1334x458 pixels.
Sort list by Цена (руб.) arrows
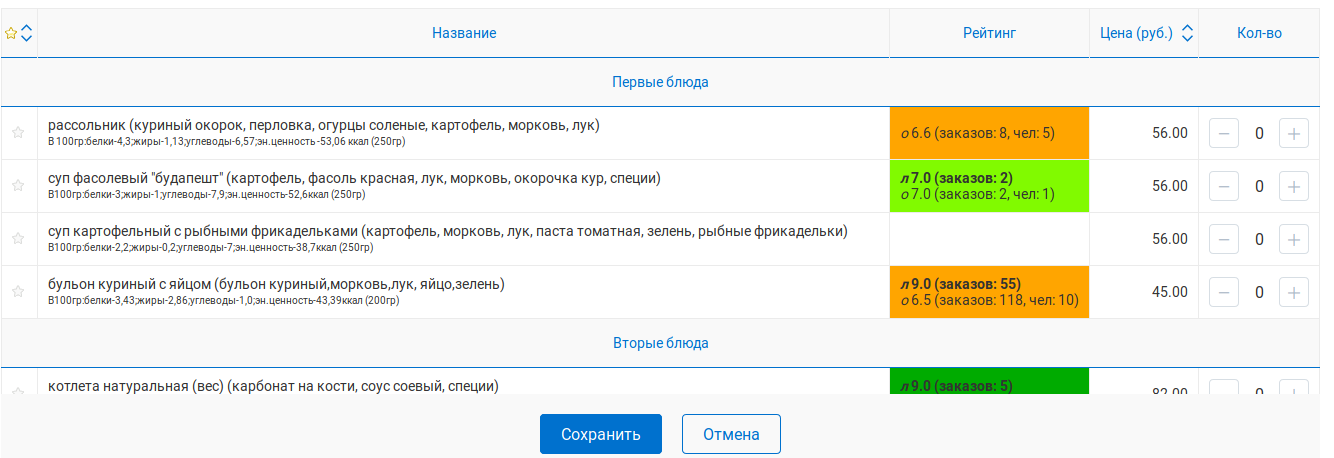pyautogui.click(x=1187, y=33)
